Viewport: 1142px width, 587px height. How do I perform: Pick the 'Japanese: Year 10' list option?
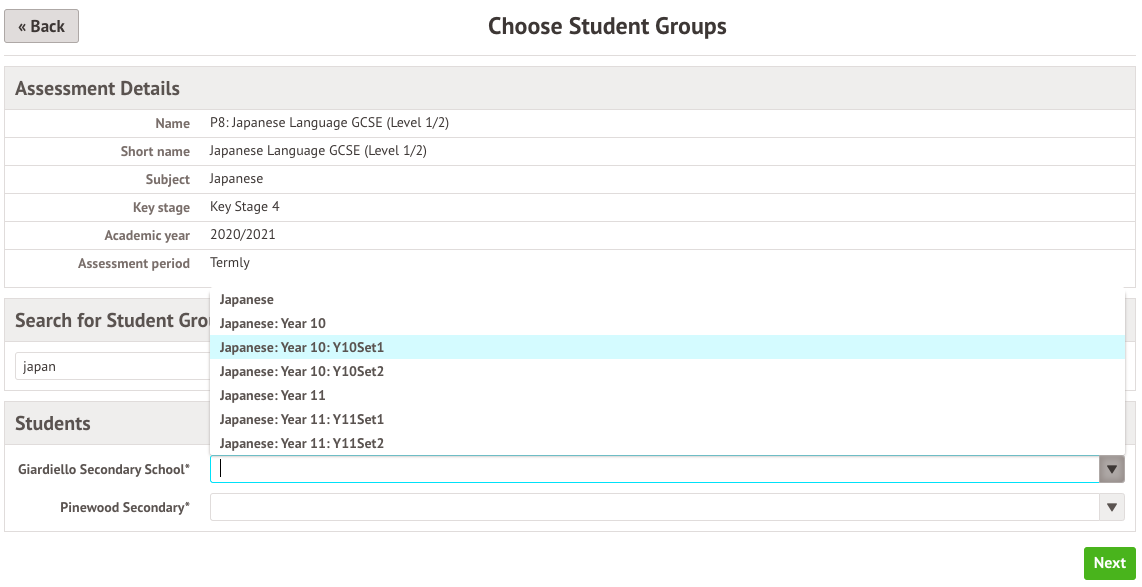coord(273,323)
